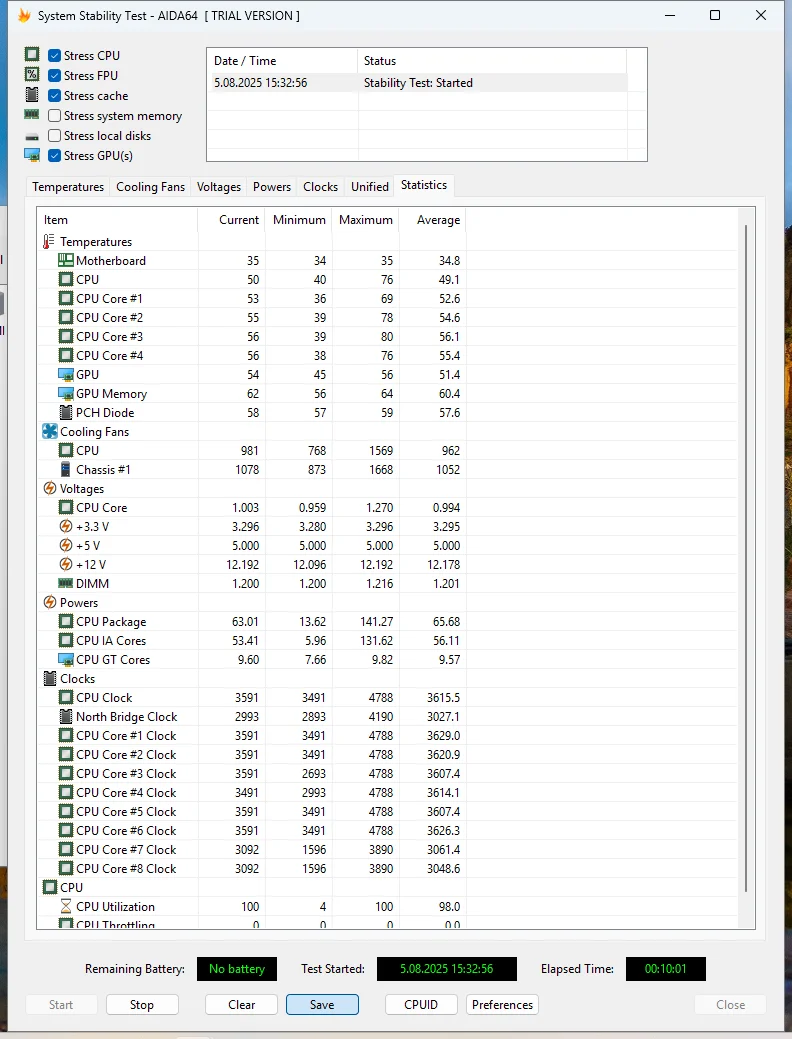Enable the Stress system memory checkbox
This screenshot has width=792, height=1039.
55,115
